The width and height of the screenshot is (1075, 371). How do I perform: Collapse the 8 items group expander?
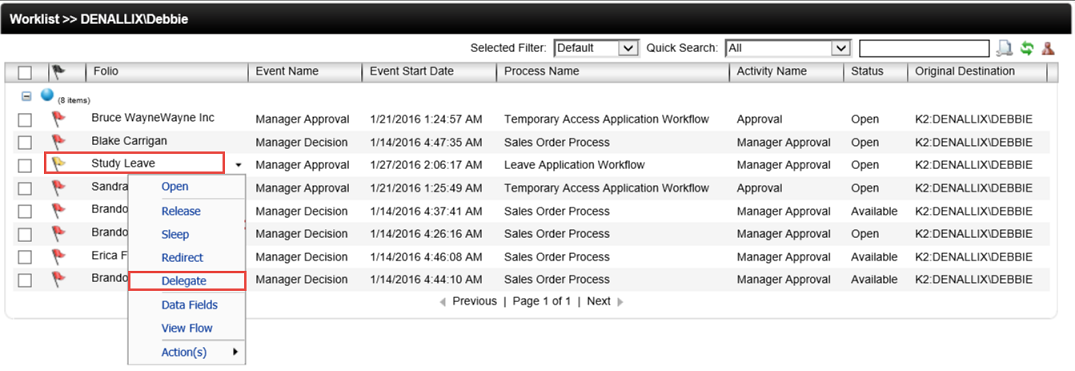click(27, 97)
